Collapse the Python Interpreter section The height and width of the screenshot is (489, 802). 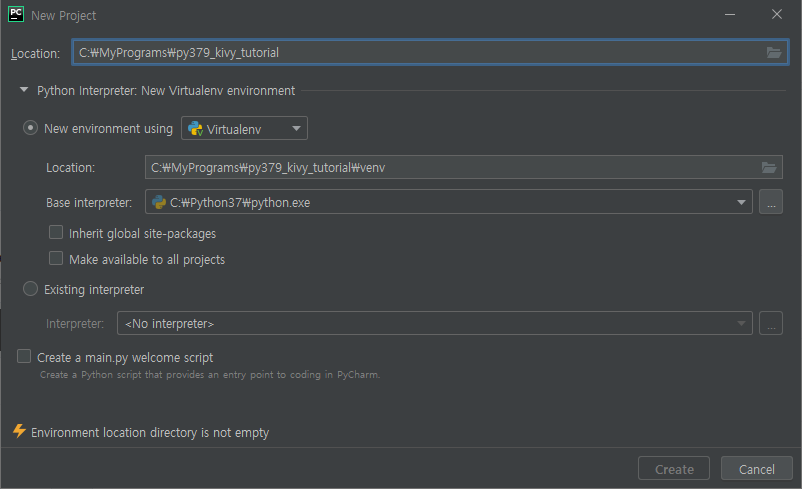pyautogui.click(x=24, y=90)
